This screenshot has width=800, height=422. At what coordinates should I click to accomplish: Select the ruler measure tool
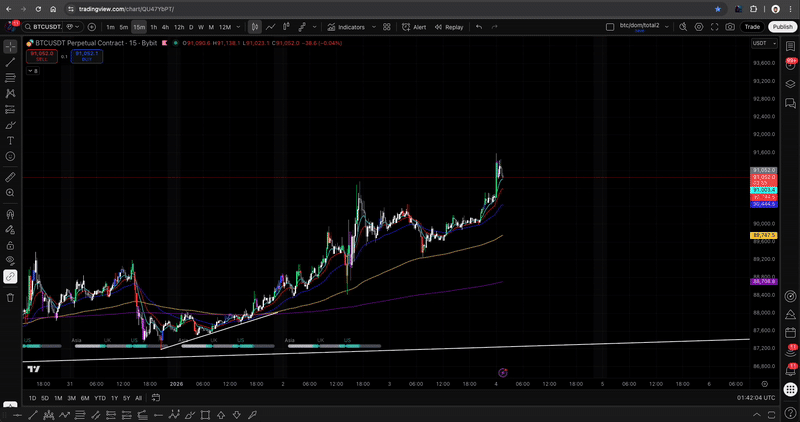pyautogui.click(x=10, y=177)
